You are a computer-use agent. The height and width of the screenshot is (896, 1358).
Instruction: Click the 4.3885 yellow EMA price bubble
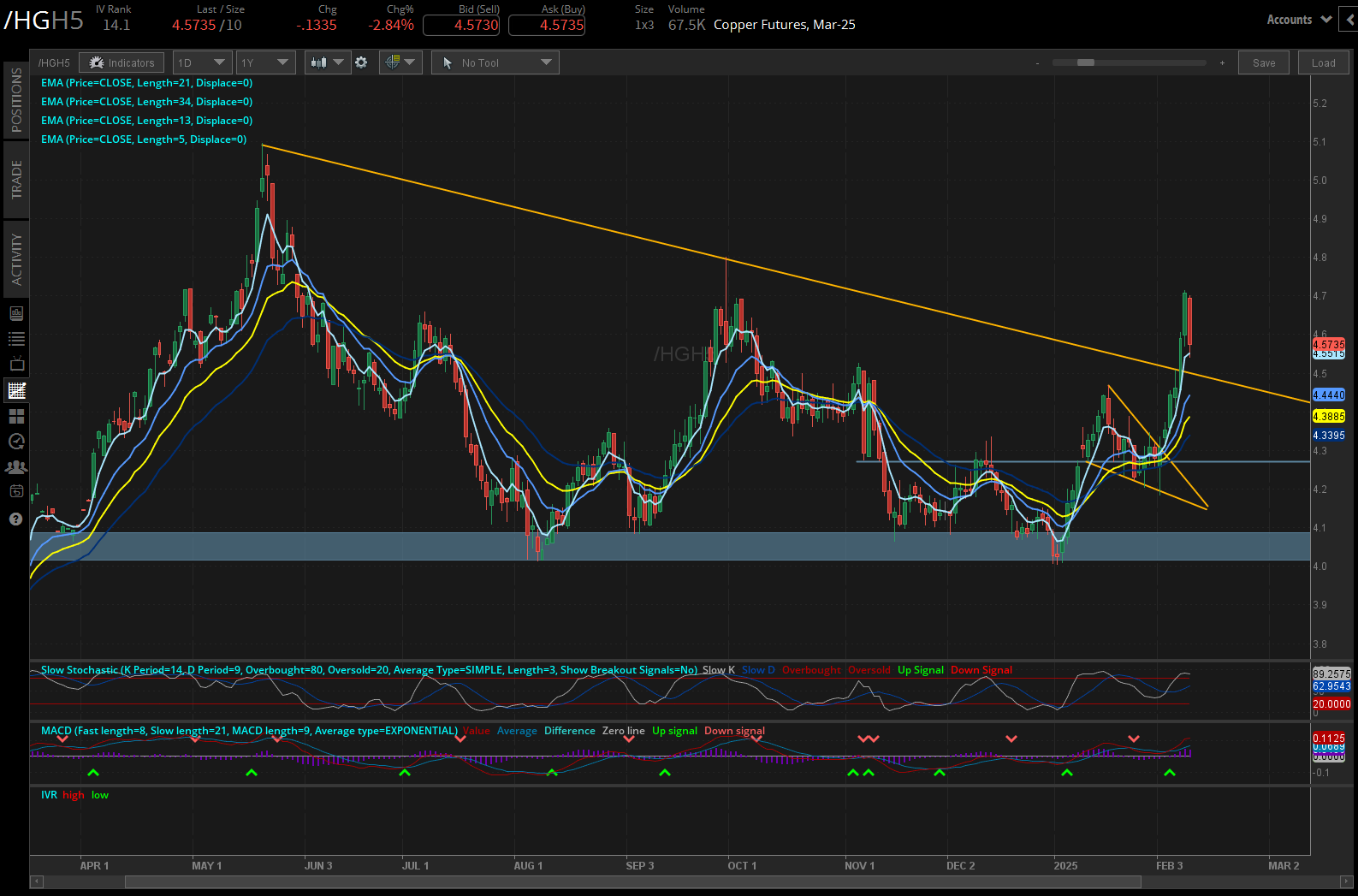coord(1329,417)
